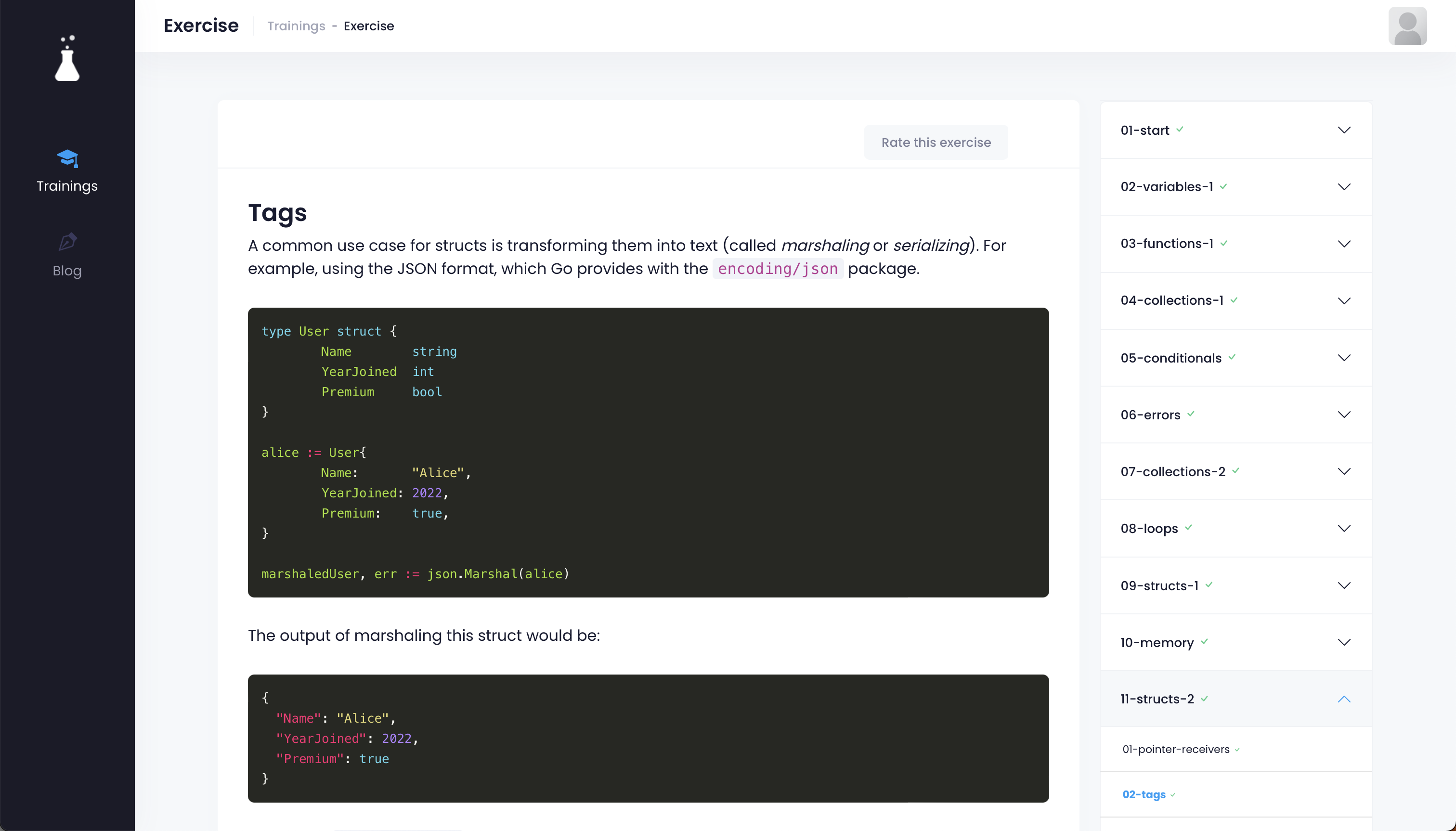
Task: Expand the 06-errors section chevron
Action: coord(1343,415)
